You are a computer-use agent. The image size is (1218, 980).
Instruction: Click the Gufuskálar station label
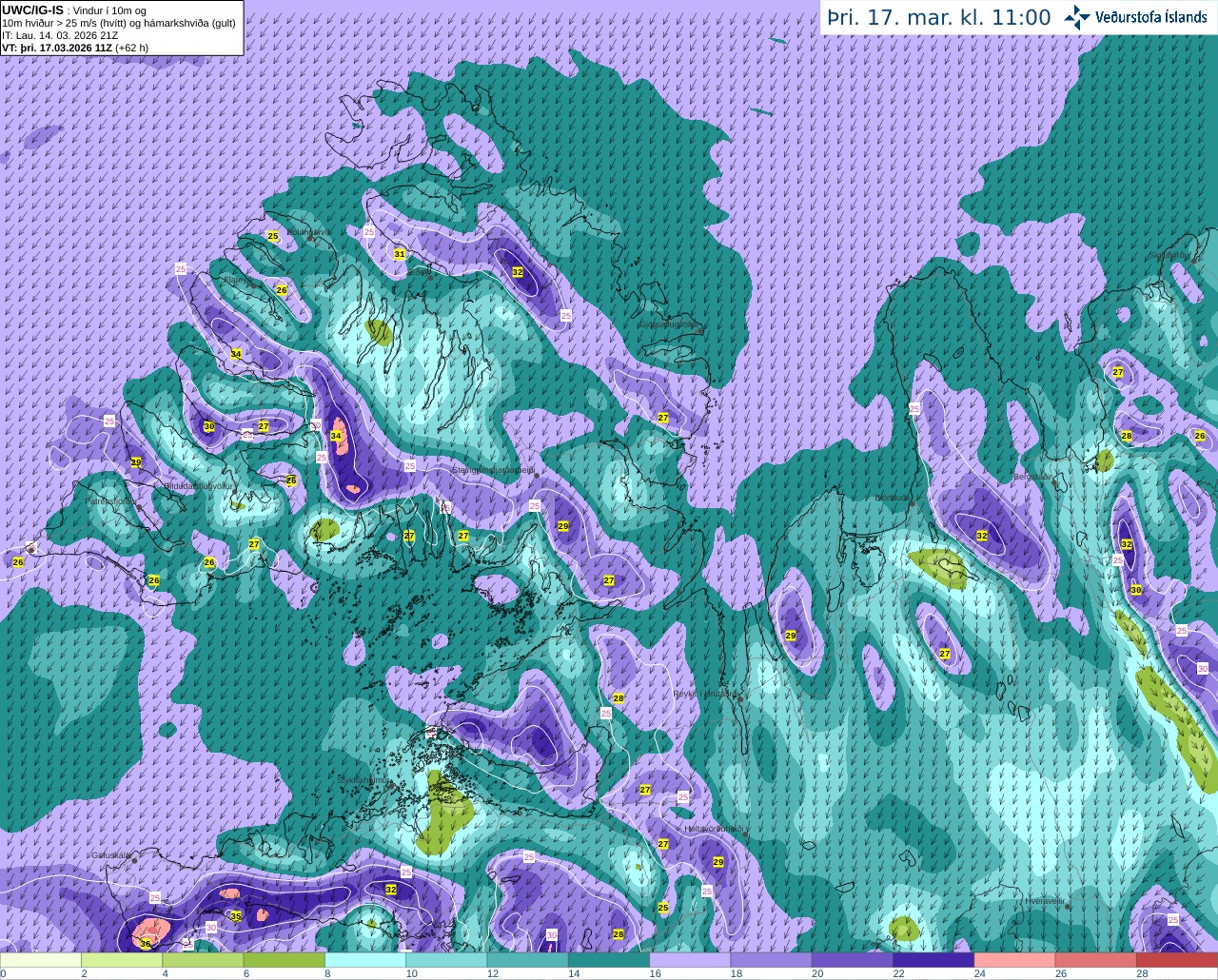coord(110,854)
